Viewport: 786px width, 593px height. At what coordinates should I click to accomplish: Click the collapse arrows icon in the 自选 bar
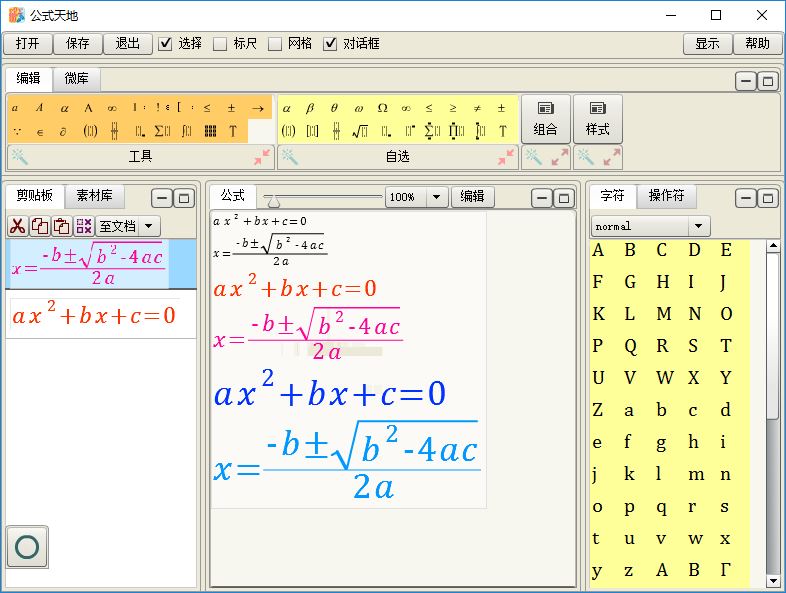point(506,157)
